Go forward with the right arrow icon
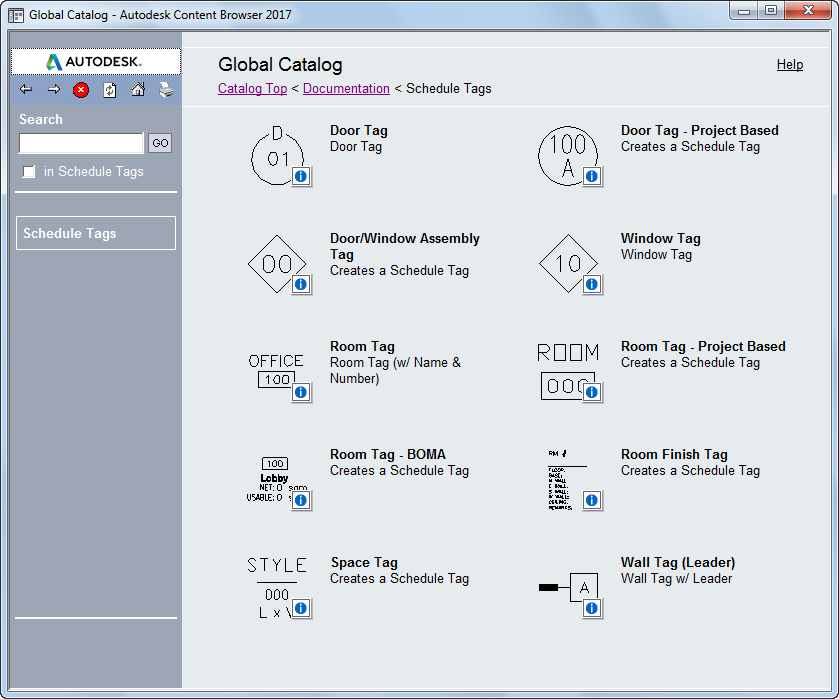The image size is (839, 699). (x=54, y=89)
